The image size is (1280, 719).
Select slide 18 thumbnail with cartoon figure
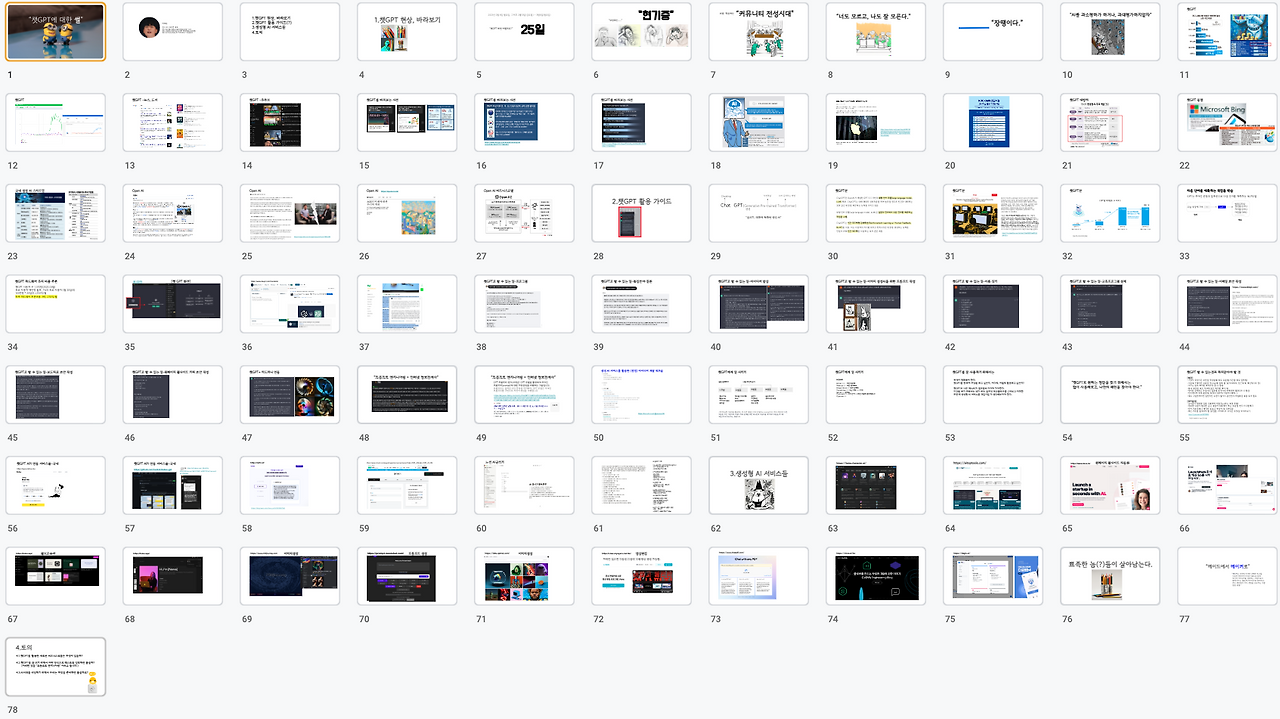pyautogui.click(x=758, y=122)
